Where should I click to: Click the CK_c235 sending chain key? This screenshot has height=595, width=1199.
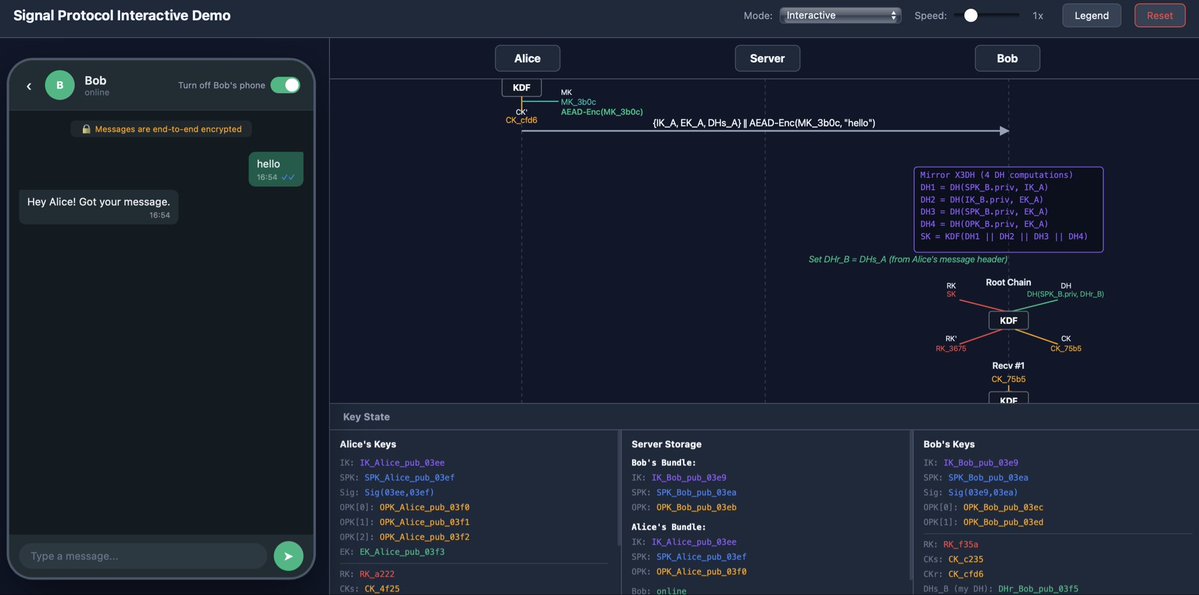[966, 559]
